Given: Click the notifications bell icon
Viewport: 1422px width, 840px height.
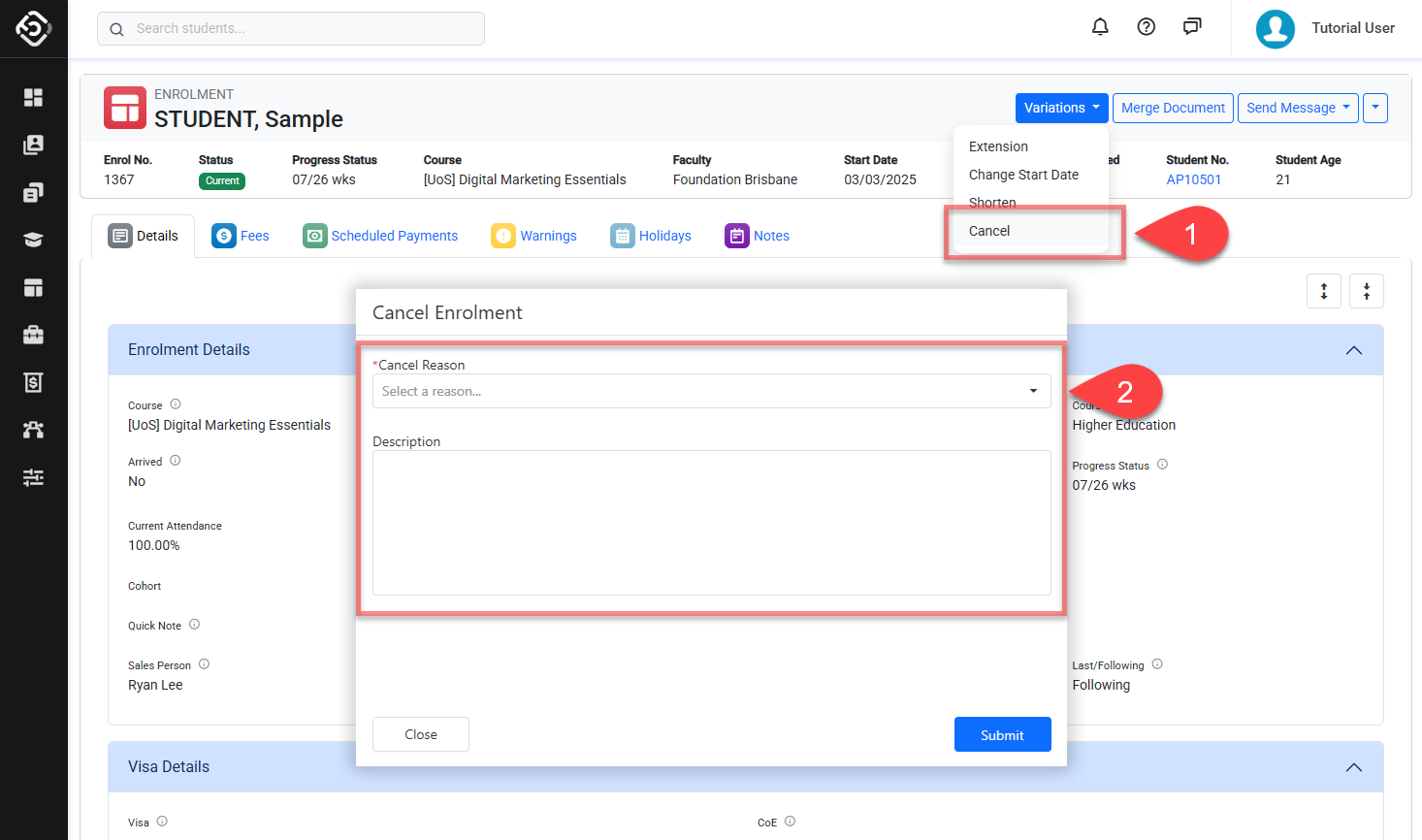Looking at the screenshot, I should (1100, 27).
